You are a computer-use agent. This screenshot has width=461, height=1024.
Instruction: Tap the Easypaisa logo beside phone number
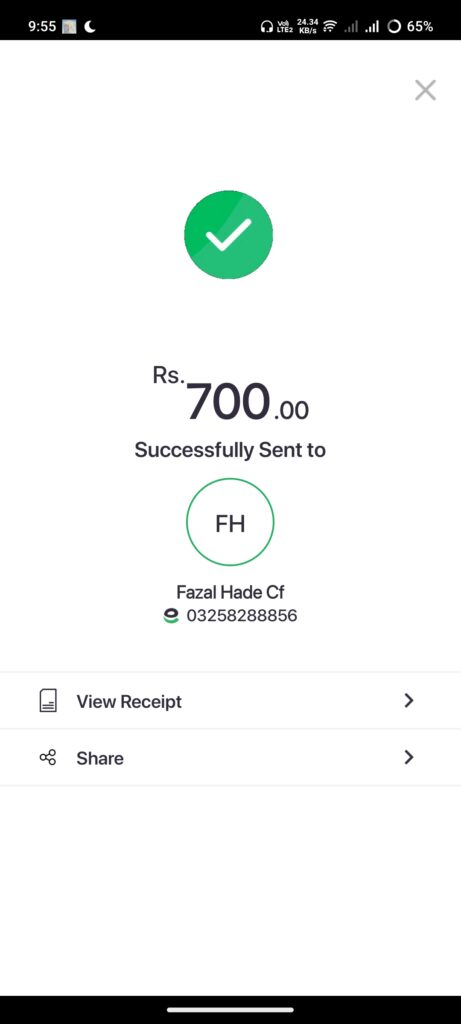click(x=171, y=616)
